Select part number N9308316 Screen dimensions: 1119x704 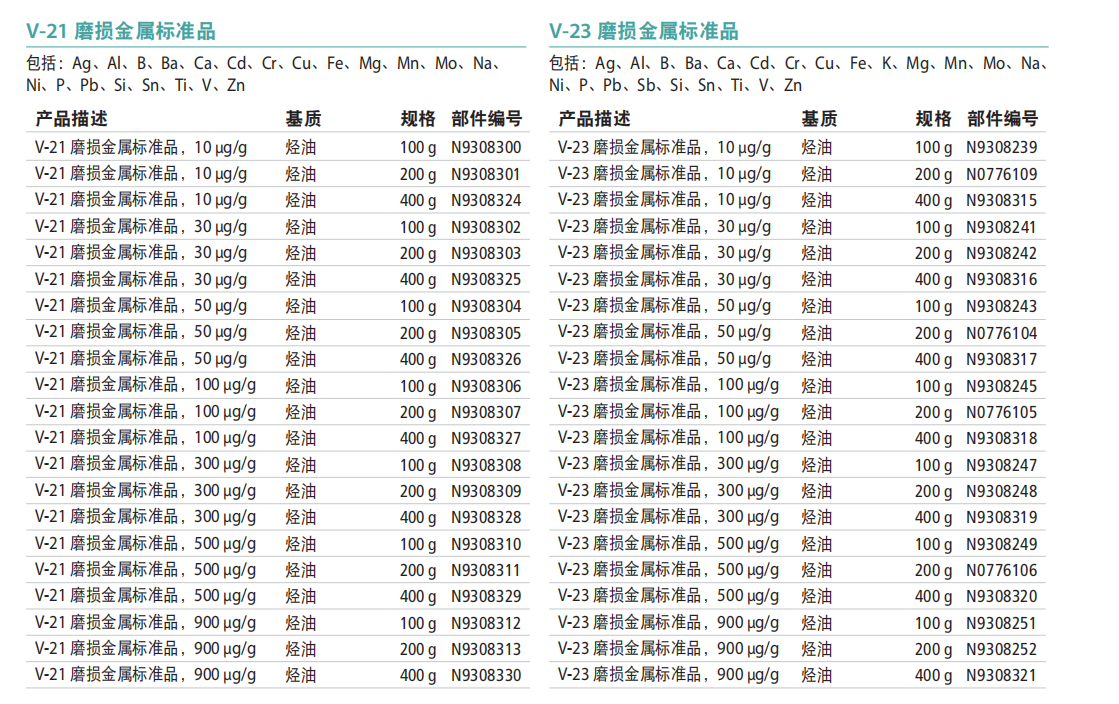(x=1002, y=280)
